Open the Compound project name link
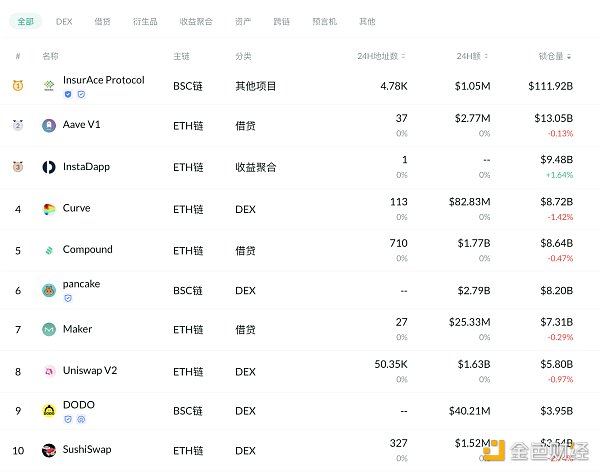This screenshot has height=472, width=600. (87, 250)
